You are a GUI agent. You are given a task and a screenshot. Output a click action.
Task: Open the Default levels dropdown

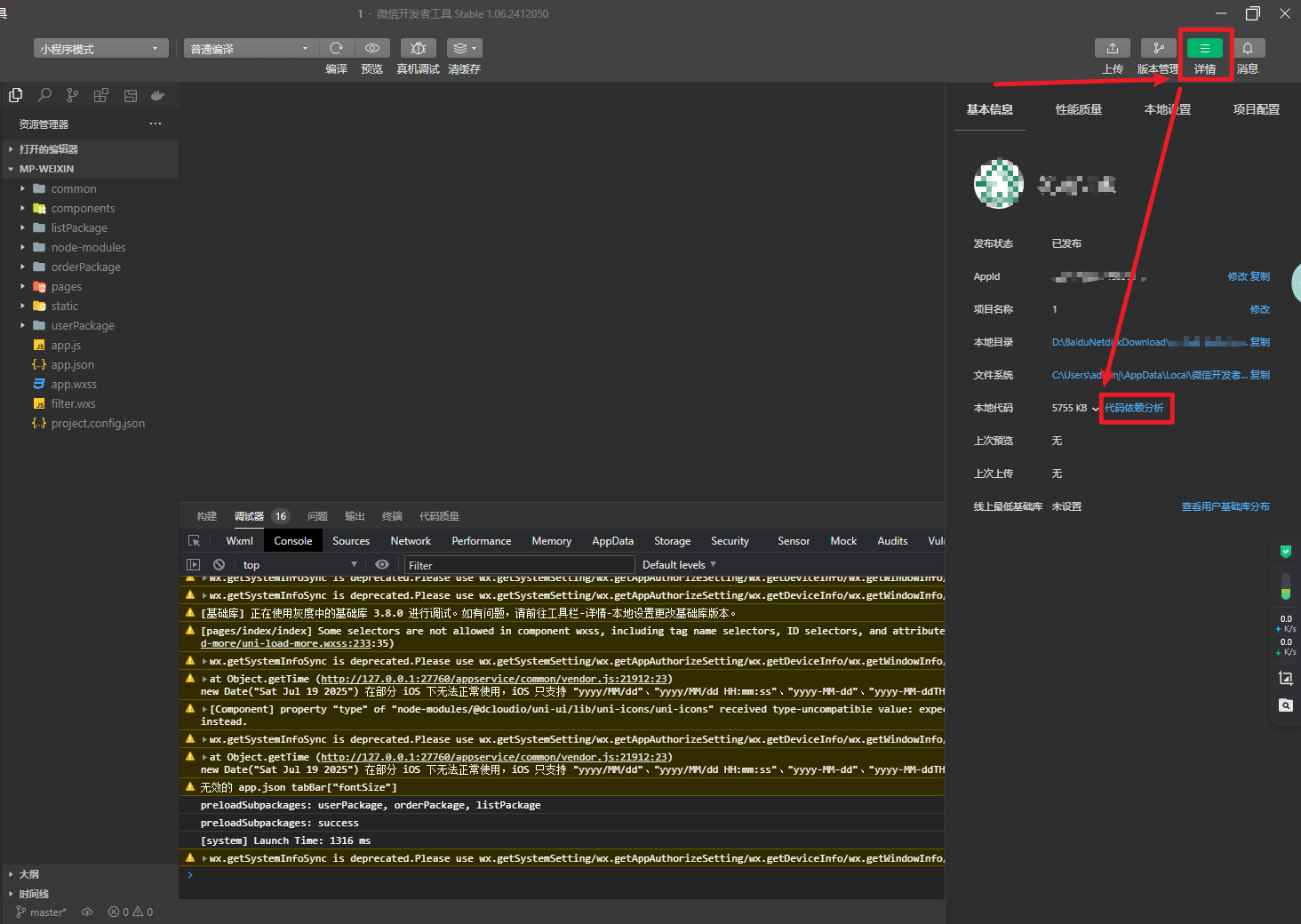tap(679, 564)
